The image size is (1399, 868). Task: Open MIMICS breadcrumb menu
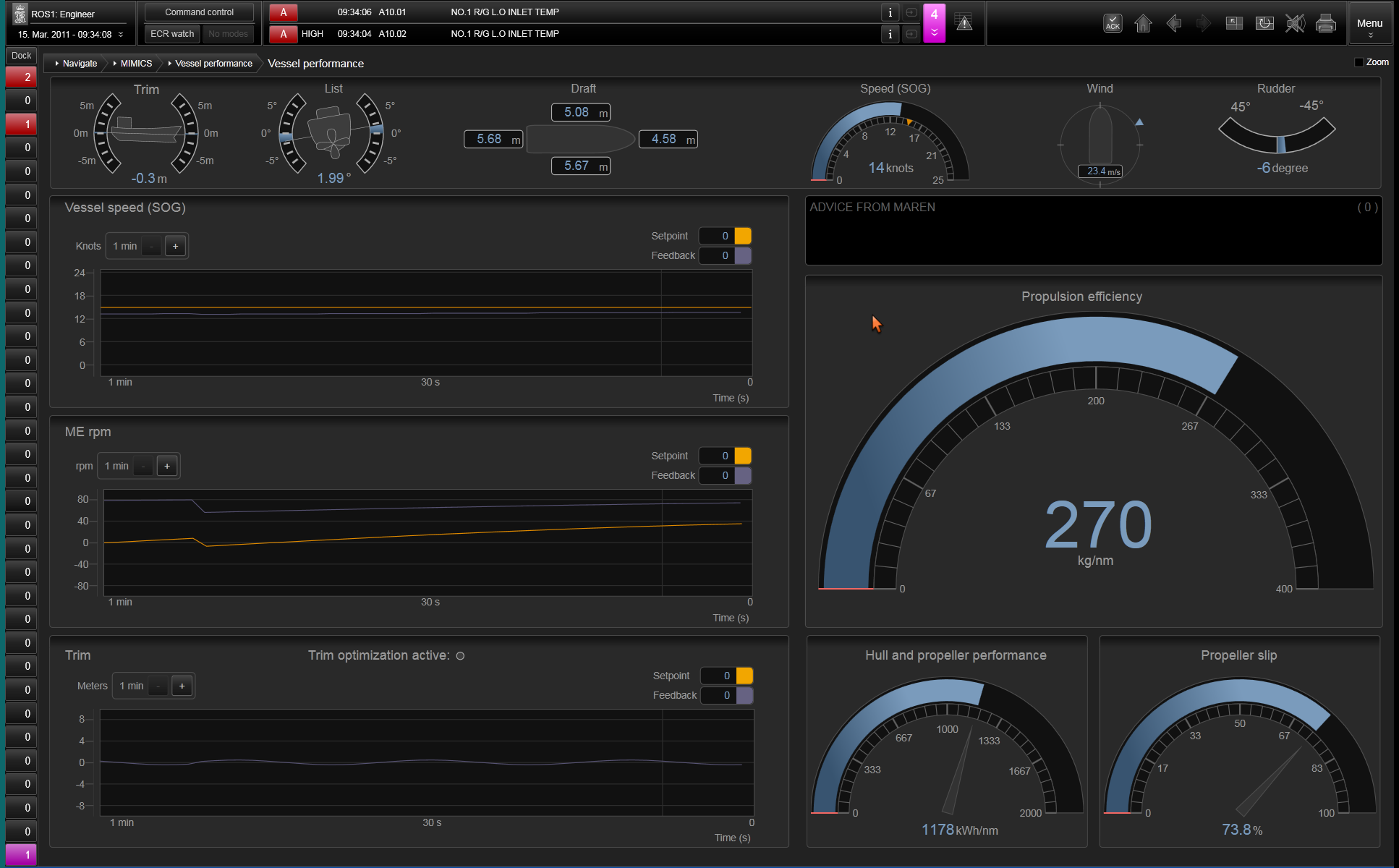coord(133,64)
